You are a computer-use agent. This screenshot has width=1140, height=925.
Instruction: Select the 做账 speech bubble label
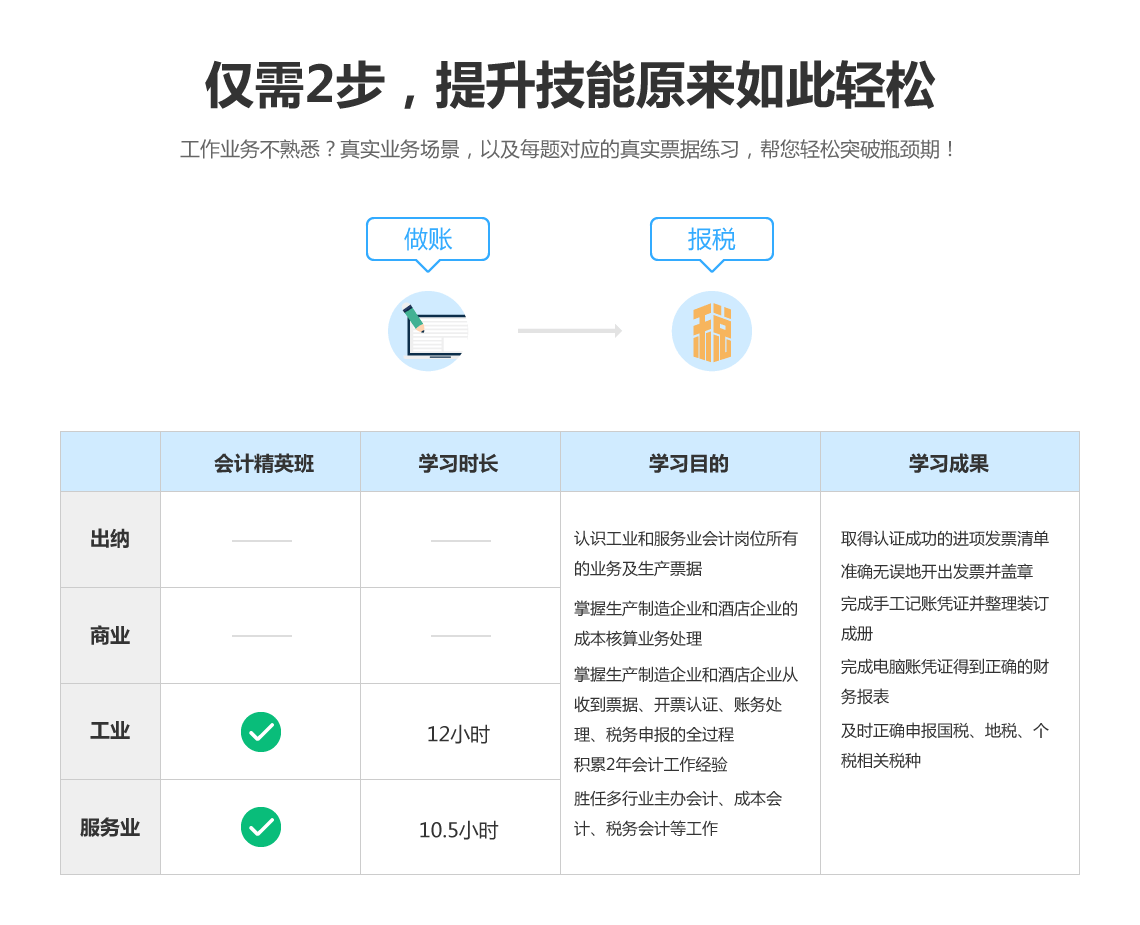(428, 239)
